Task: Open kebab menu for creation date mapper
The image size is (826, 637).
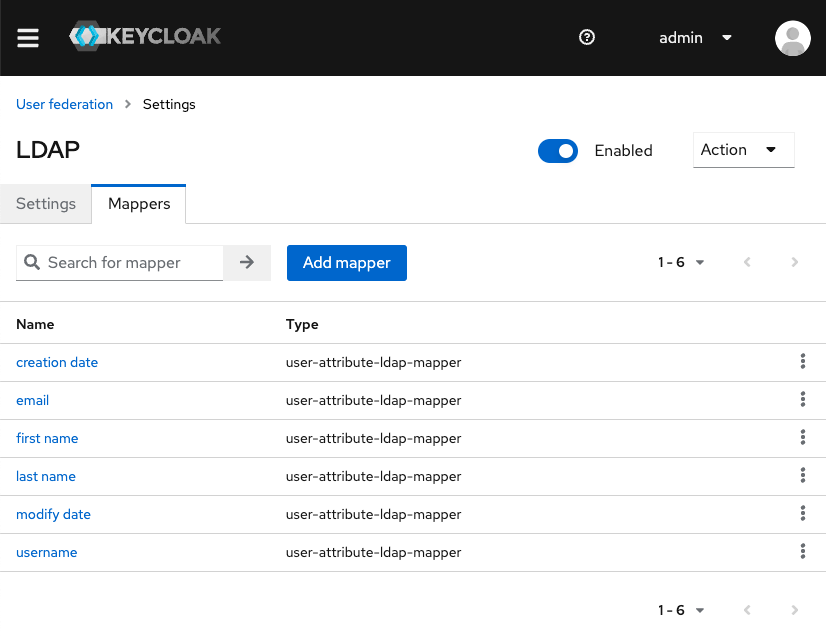Action: (802, 362)
